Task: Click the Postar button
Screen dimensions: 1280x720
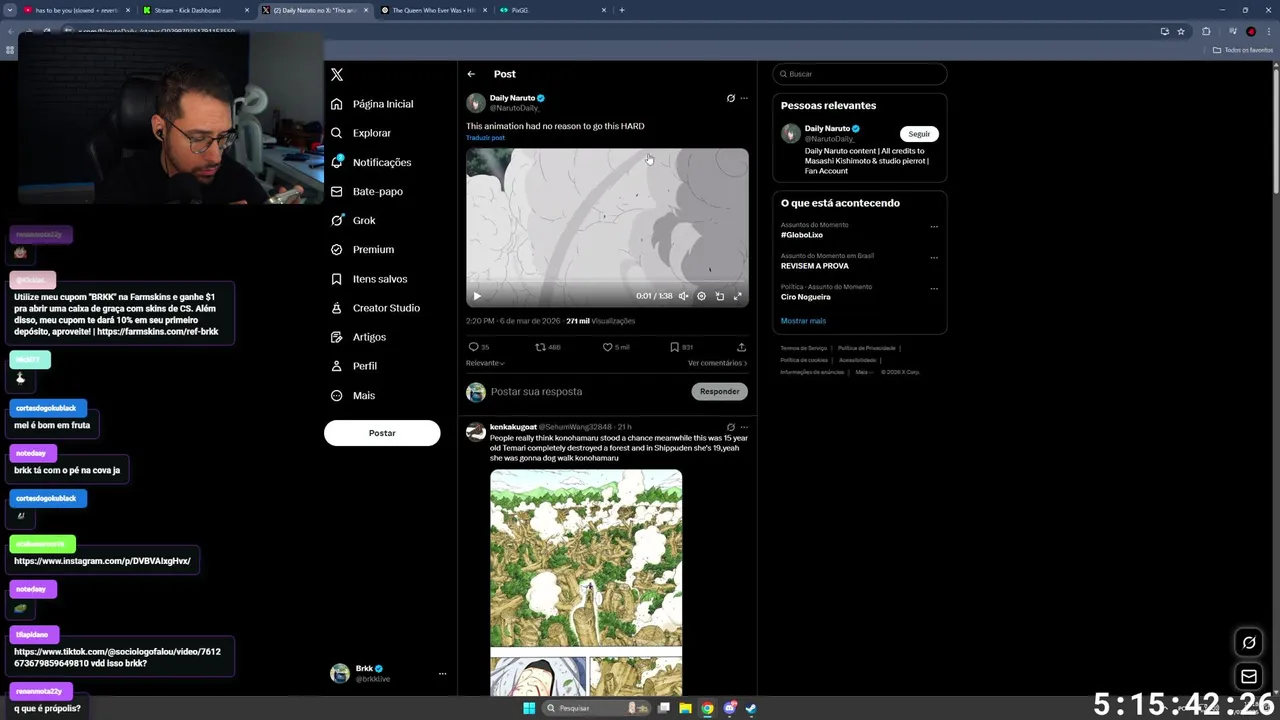Action: (382, 433)
